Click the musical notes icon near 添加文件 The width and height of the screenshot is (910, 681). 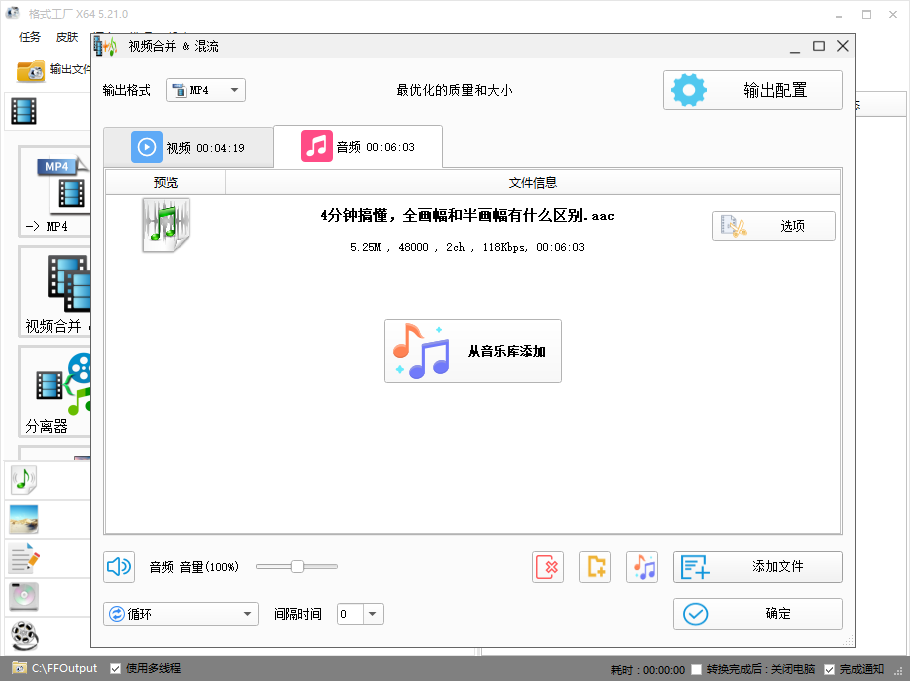(x=641, y=566)
